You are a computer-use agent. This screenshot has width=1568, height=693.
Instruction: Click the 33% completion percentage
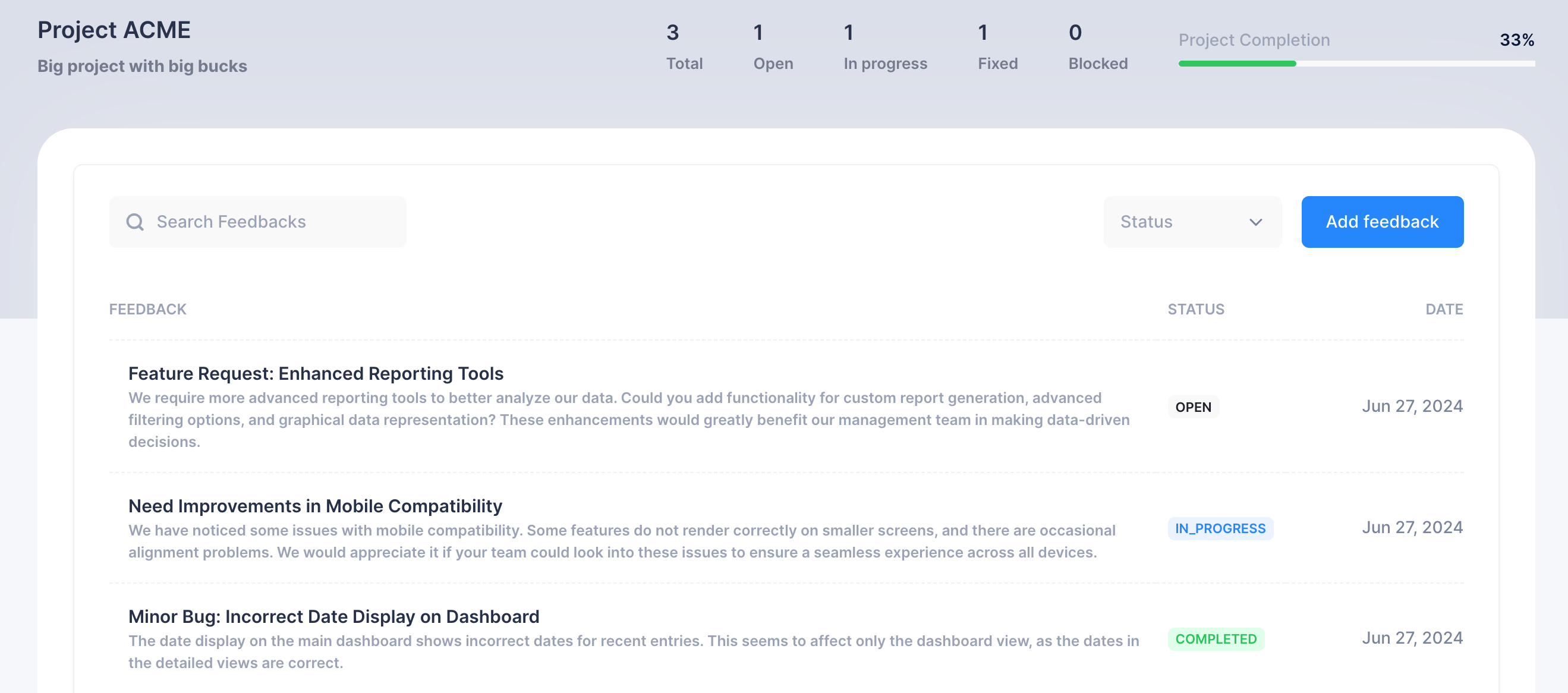click(1516, 40)
